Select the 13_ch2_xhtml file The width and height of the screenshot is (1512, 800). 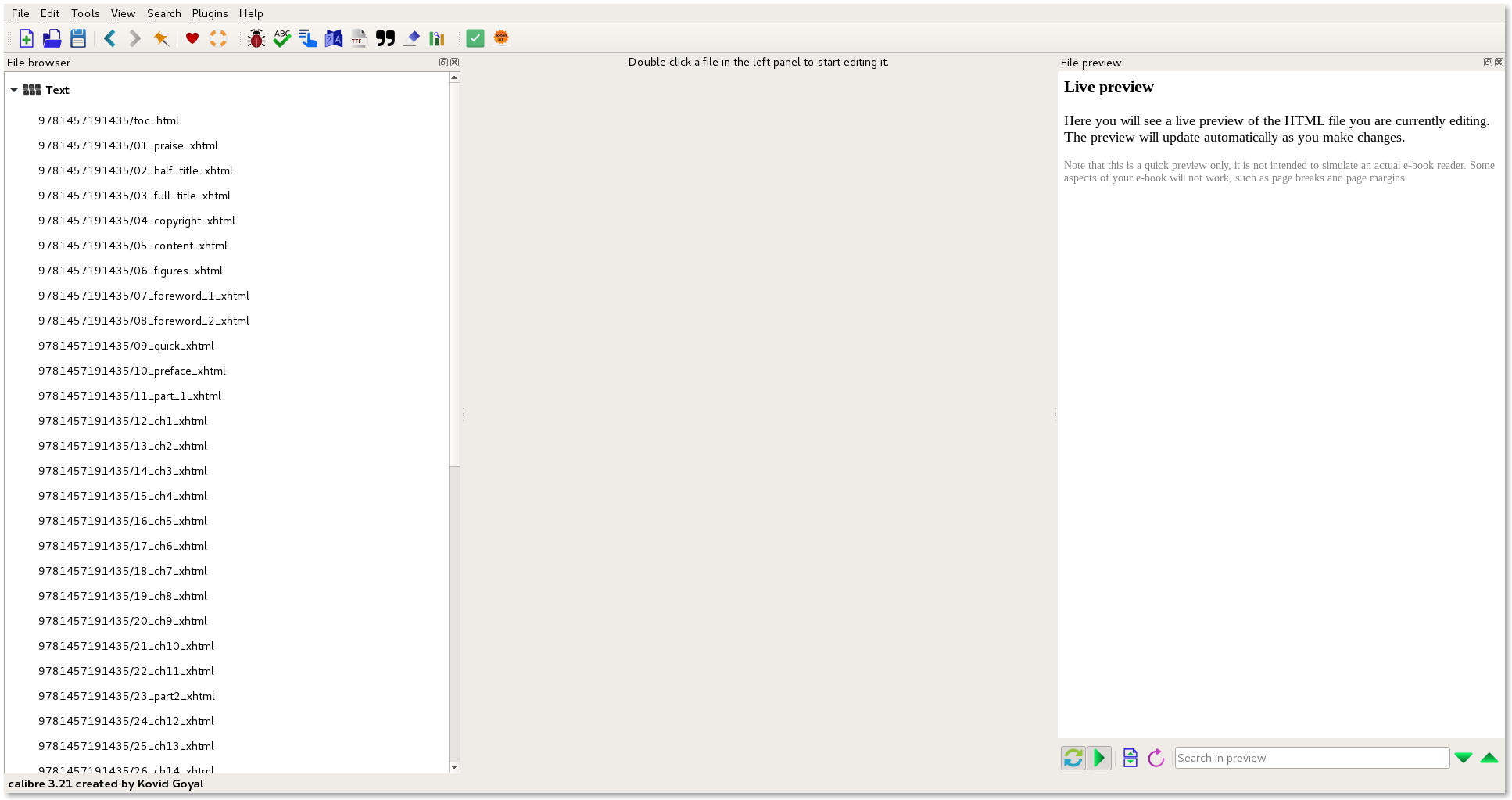click(x=123, y=446)
